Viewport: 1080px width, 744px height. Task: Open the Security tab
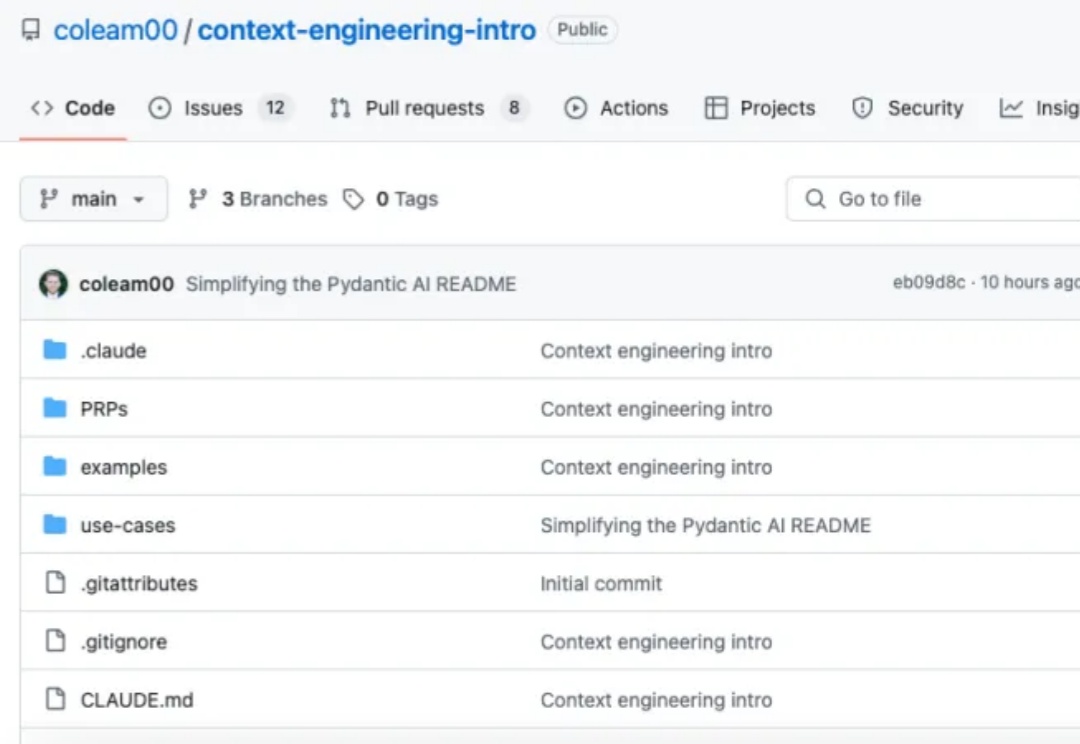point(907,108)
